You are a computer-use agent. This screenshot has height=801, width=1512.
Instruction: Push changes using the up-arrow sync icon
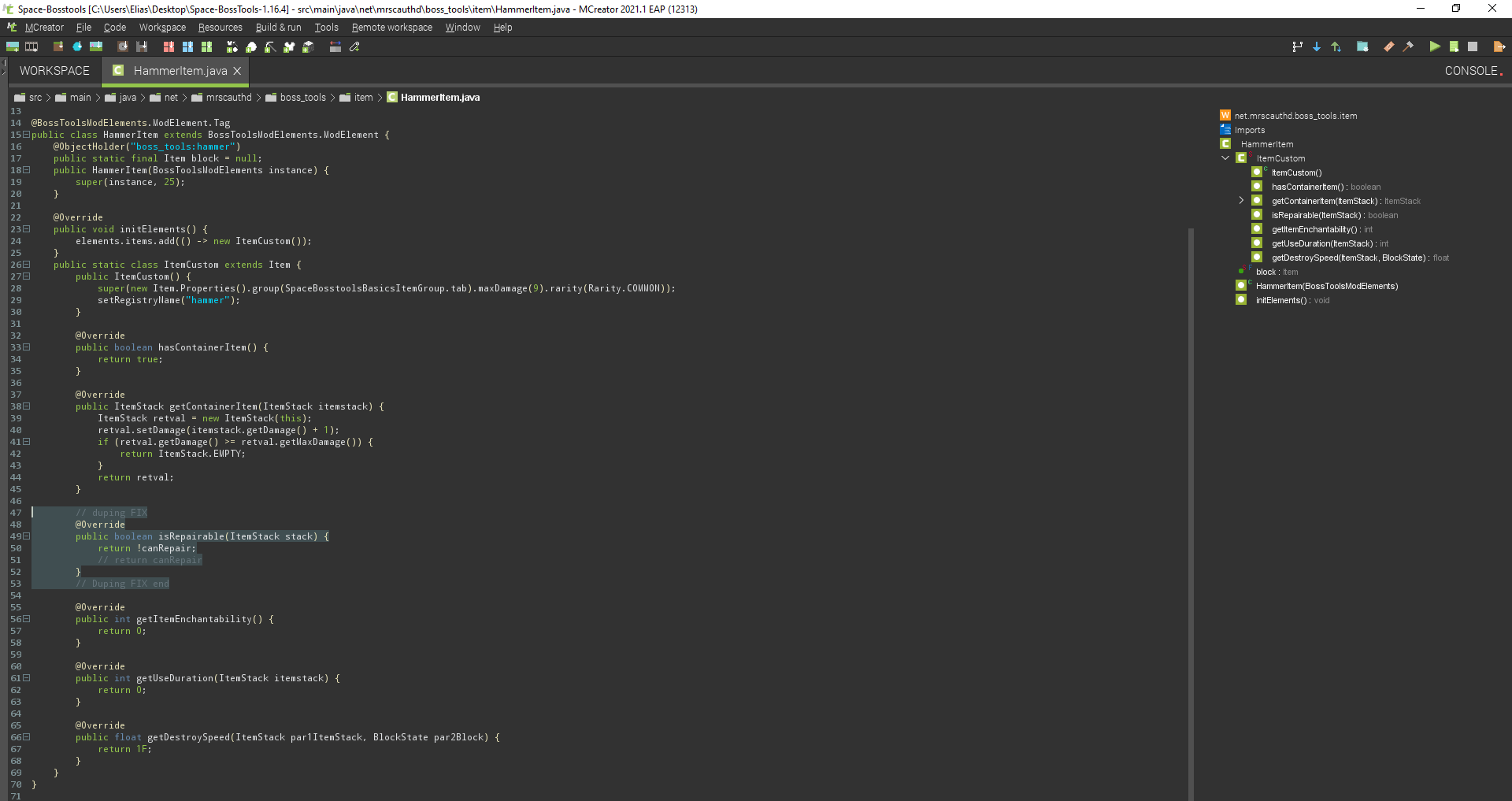tap(1336, 46)
